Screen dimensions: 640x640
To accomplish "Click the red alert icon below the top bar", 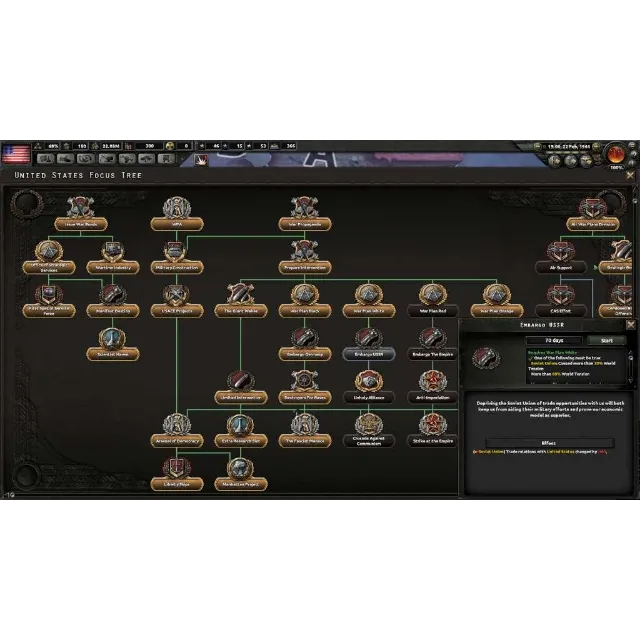I will pyautogui.click(x=201, y=160).
